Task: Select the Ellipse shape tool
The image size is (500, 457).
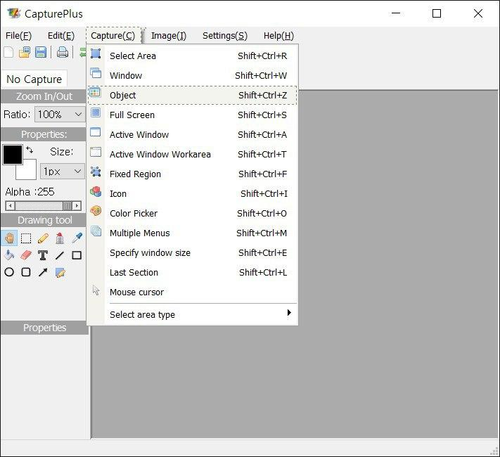Action: coord(9,272)
